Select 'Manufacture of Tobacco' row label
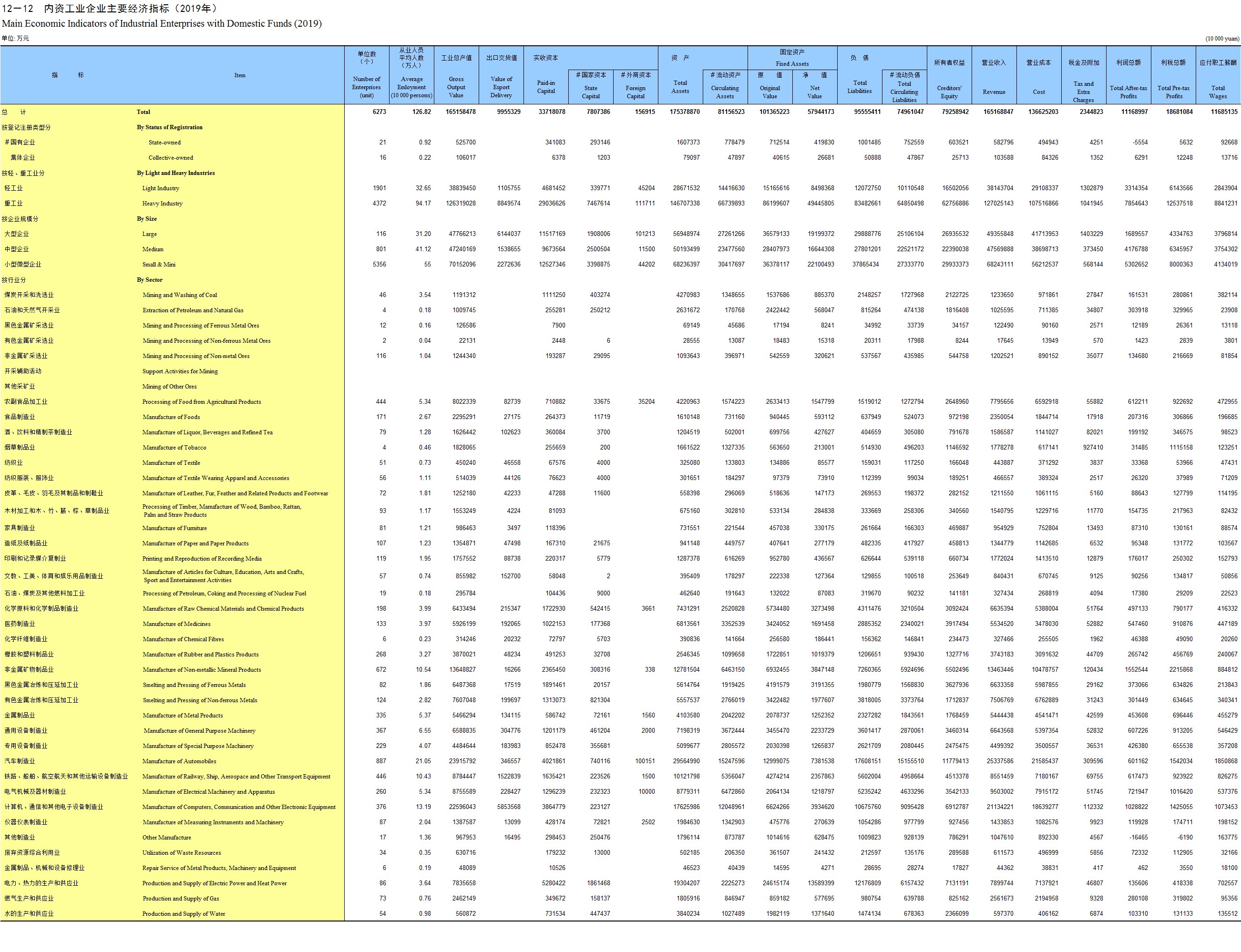The image size is (1241, 952). click(174, 448)
